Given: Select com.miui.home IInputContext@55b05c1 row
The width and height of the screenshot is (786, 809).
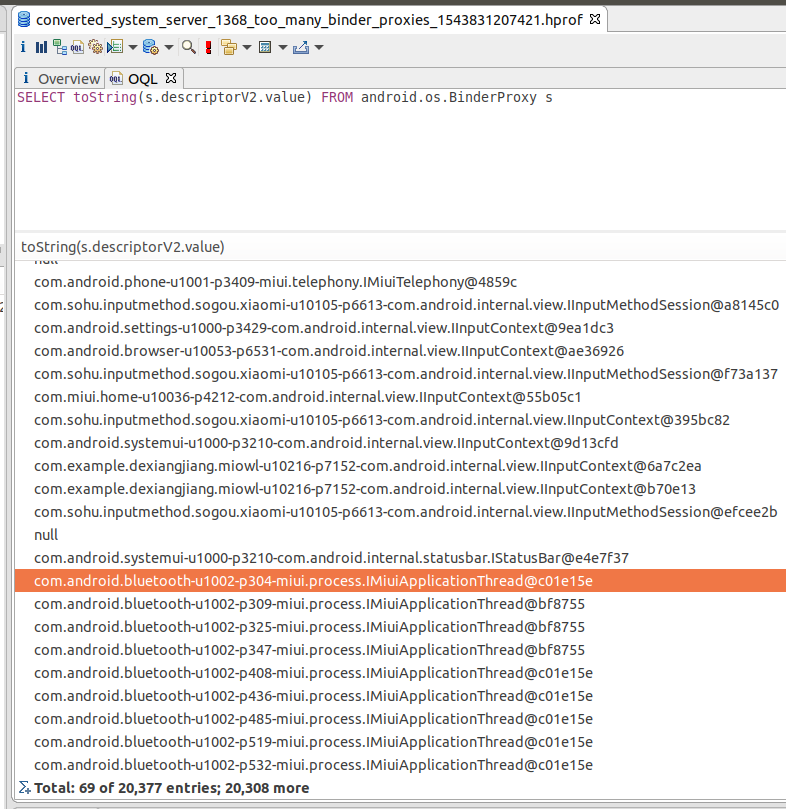Looking at the screenshot, I should (400, 397).
